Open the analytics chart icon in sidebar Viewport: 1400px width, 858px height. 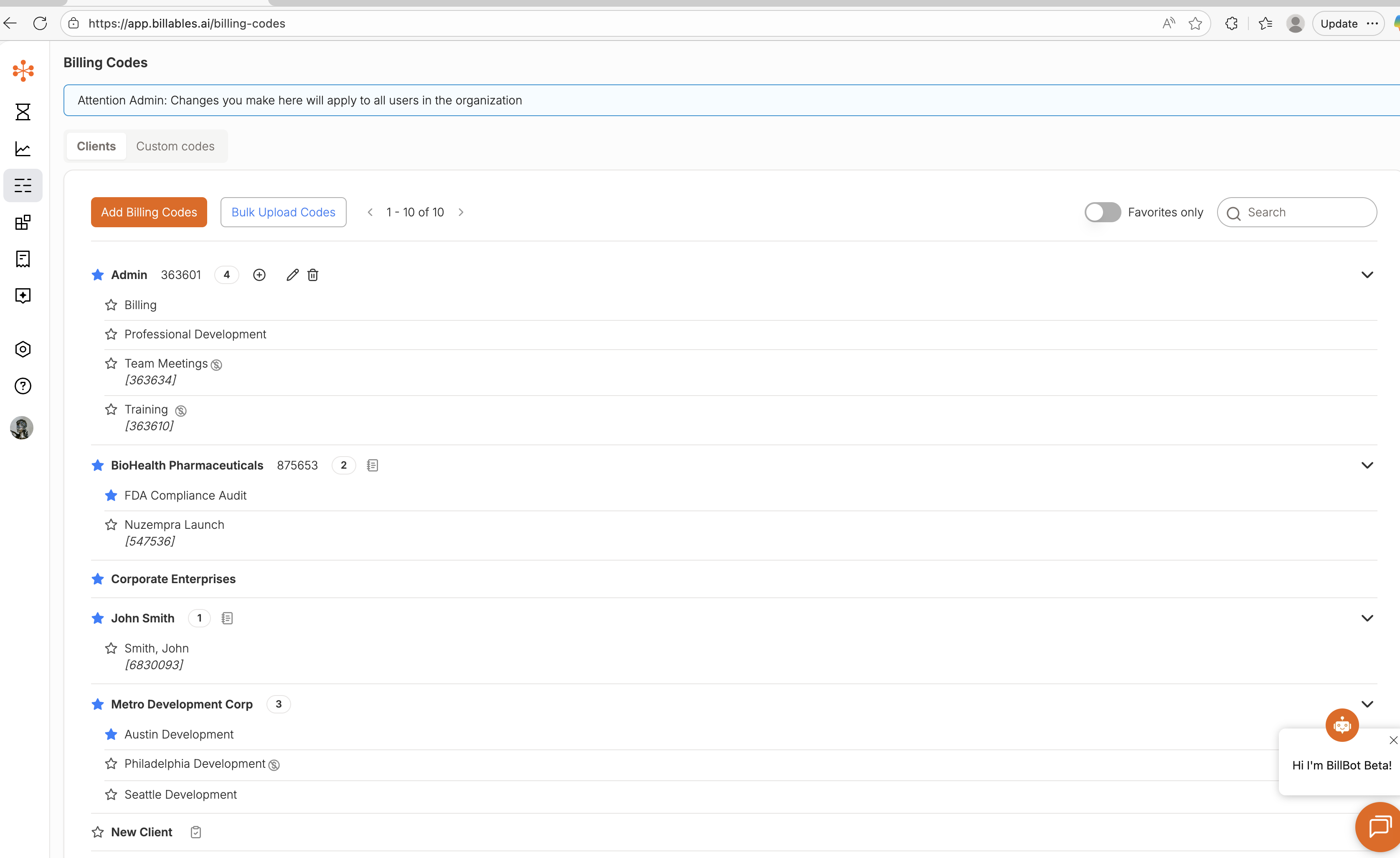pos(23,149)
